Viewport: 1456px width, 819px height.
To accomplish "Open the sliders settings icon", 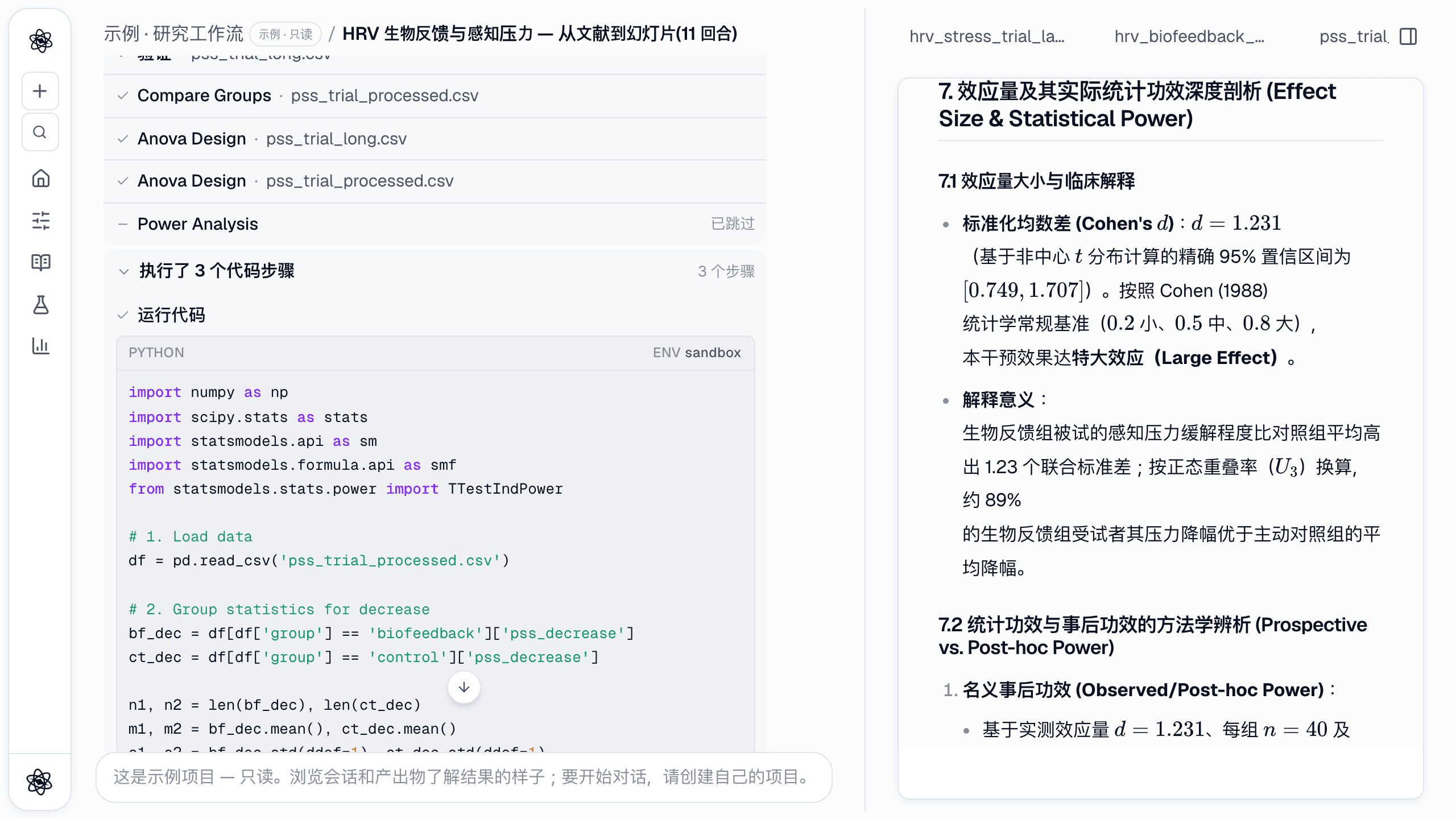I will (x=40, y=221).
